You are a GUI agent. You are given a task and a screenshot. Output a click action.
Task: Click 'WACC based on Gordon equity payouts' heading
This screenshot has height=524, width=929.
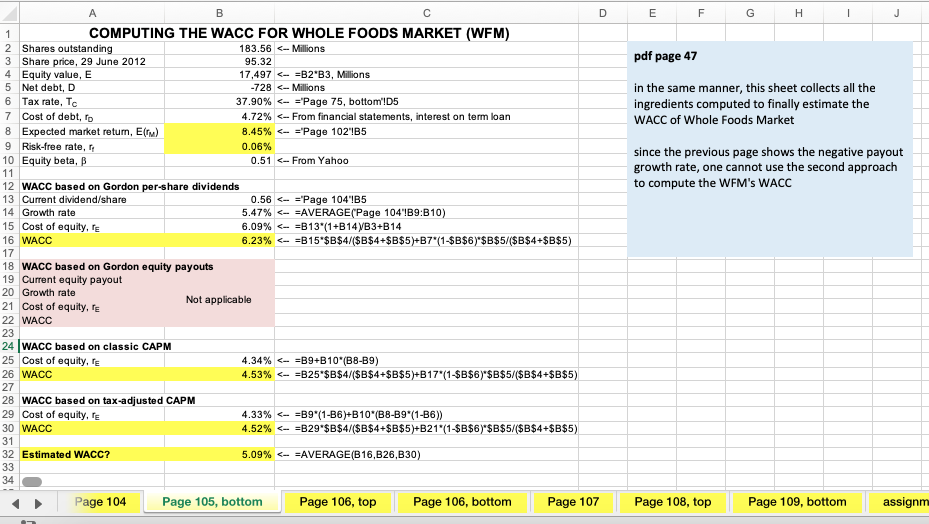117,266
